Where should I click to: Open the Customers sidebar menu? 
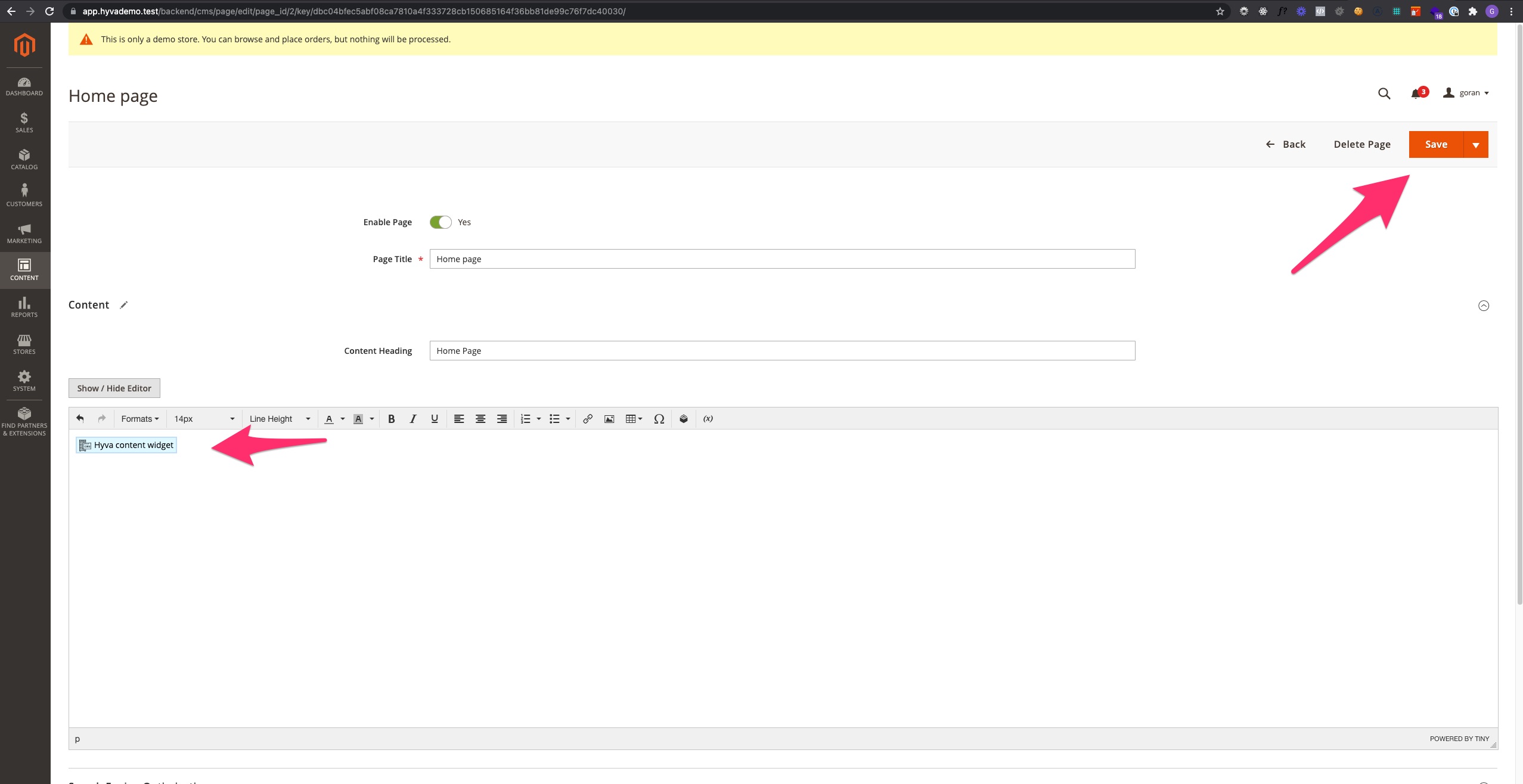pyautogui.click(x=24, y=197)
